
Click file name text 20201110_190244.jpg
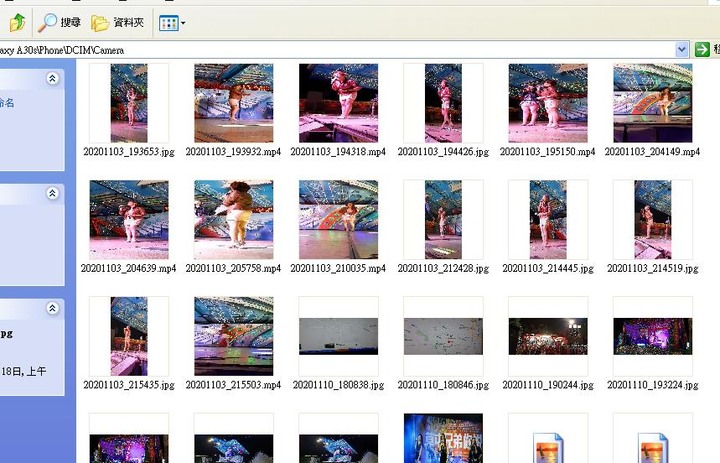(x=548, y=385)
